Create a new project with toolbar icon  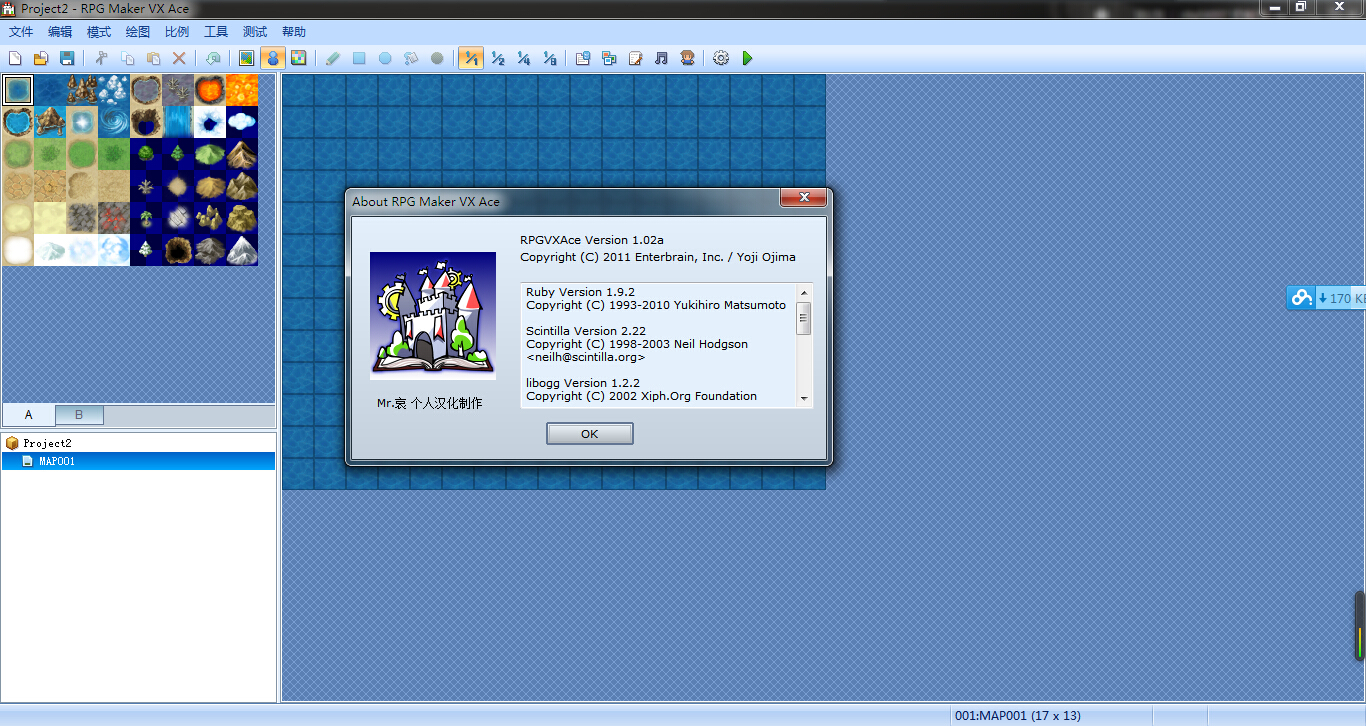[x=15, y=59]
